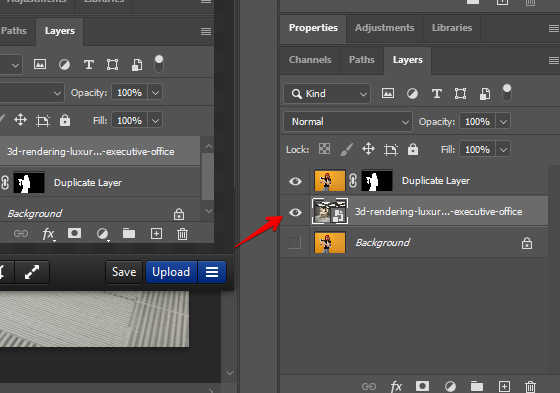
Task: Click the expand fullscreen arrows button
Action: coord(32,272)
